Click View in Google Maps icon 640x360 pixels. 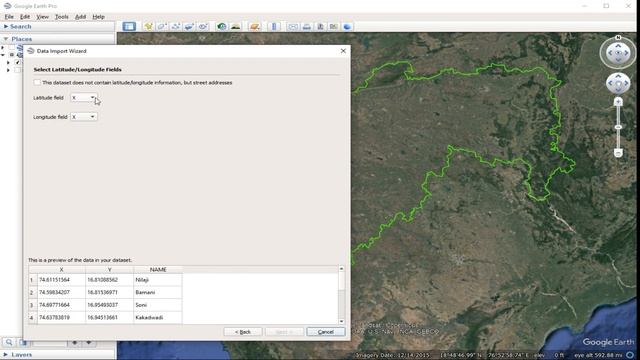[x=333, y=27]
